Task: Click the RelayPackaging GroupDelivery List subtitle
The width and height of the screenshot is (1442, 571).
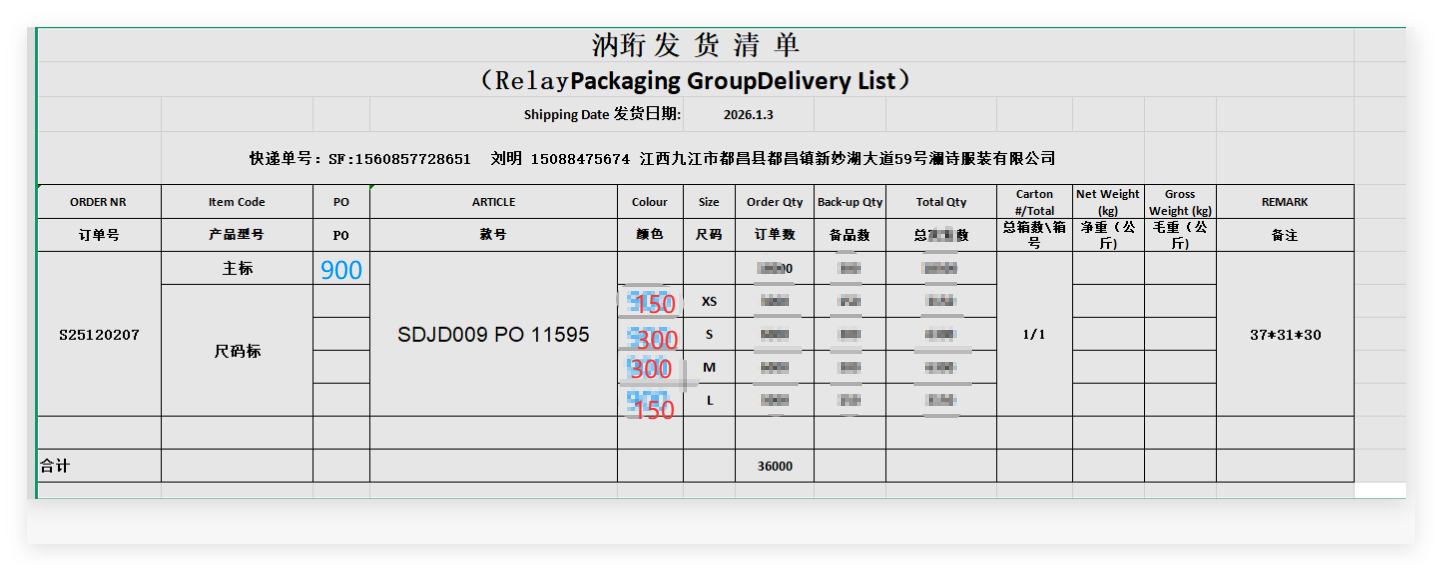Action: point(695,80)
